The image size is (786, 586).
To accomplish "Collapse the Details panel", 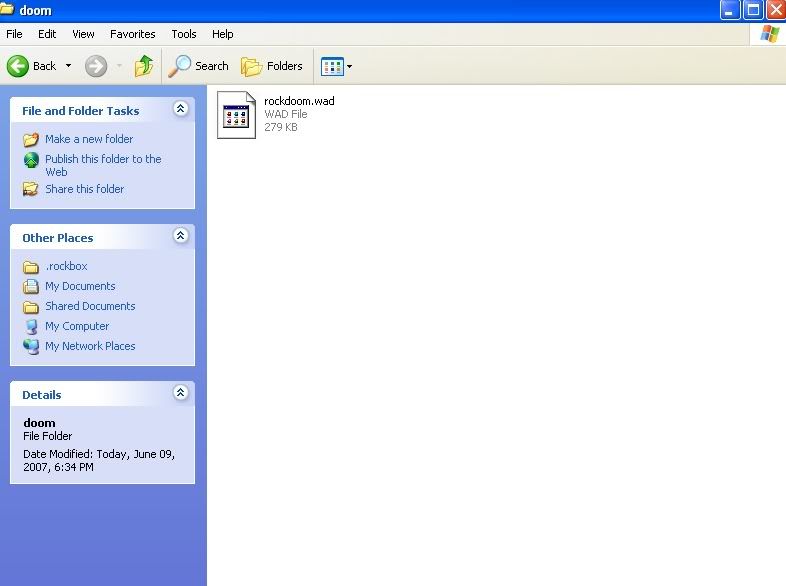I will click(x=180, y=393).
